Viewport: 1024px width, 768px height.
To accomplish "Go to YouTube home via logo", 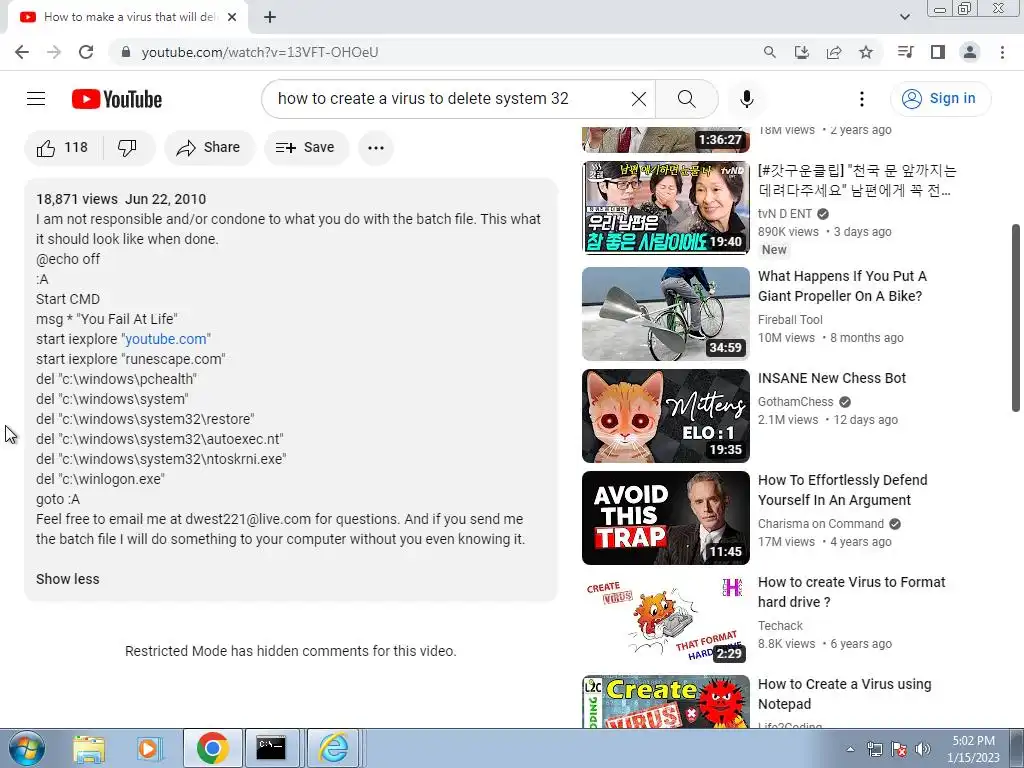I will click(x=117, y=99).
